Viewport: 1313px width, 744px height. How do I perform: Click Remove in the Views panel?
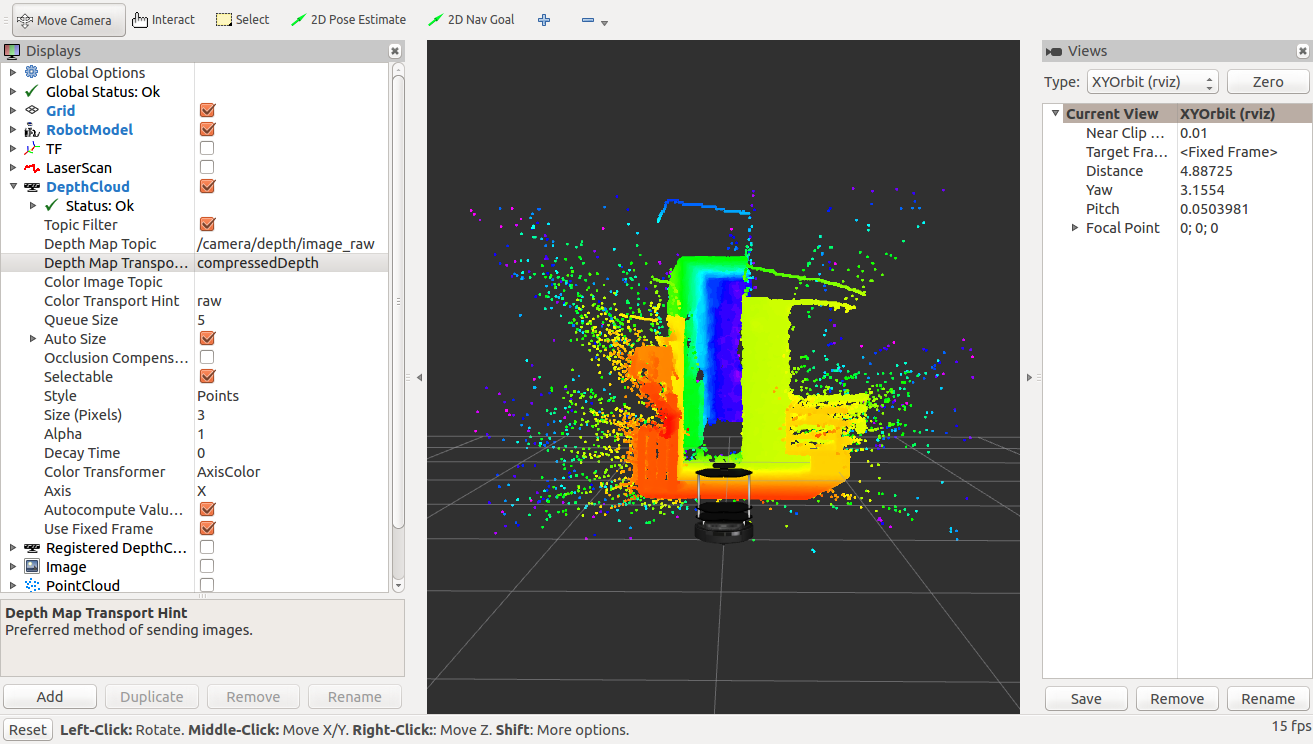[x=1177, y=699]
